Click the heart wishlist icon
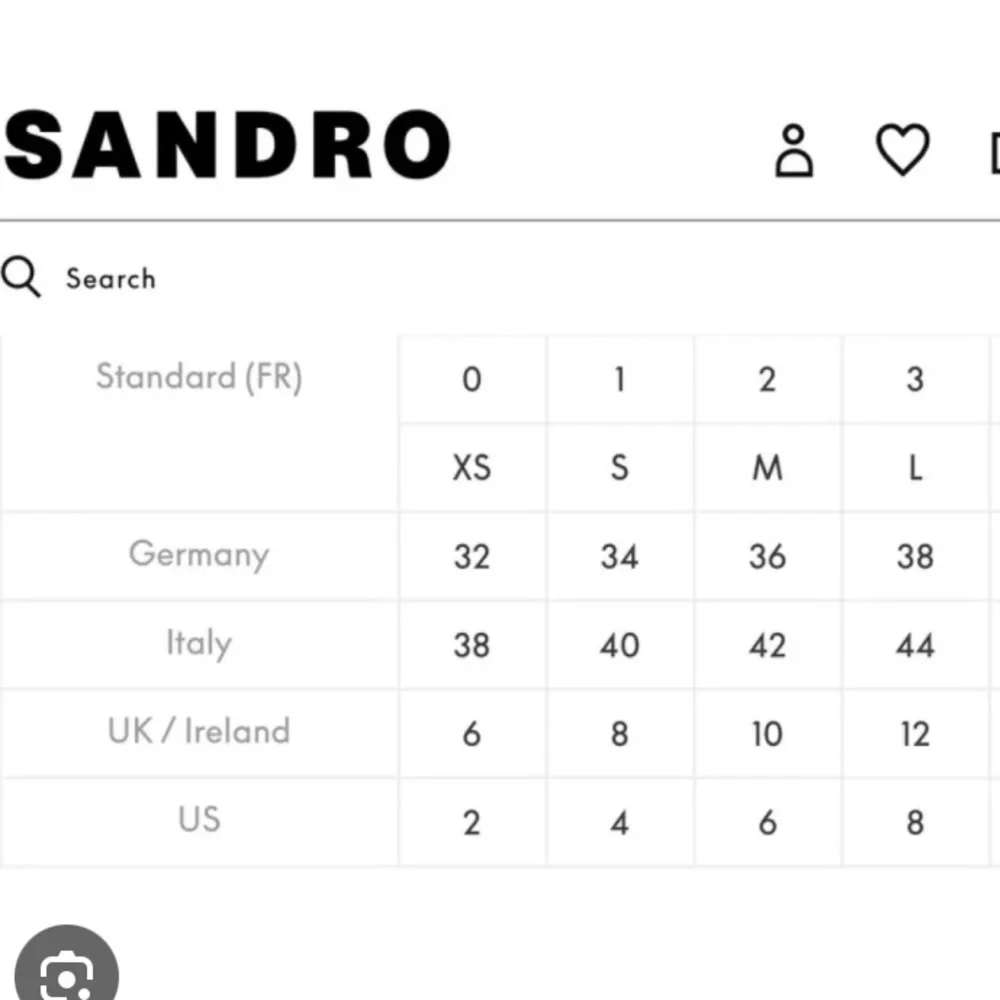Screen dimensions: 1000x1000 [902, 150]
